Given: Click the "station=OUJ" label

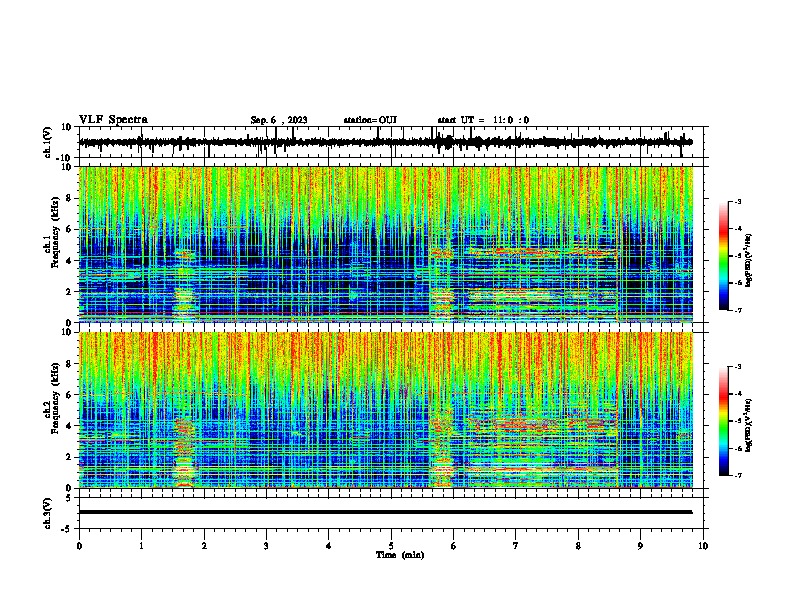Looking at the screenshot, I should [x=370, y=120].
